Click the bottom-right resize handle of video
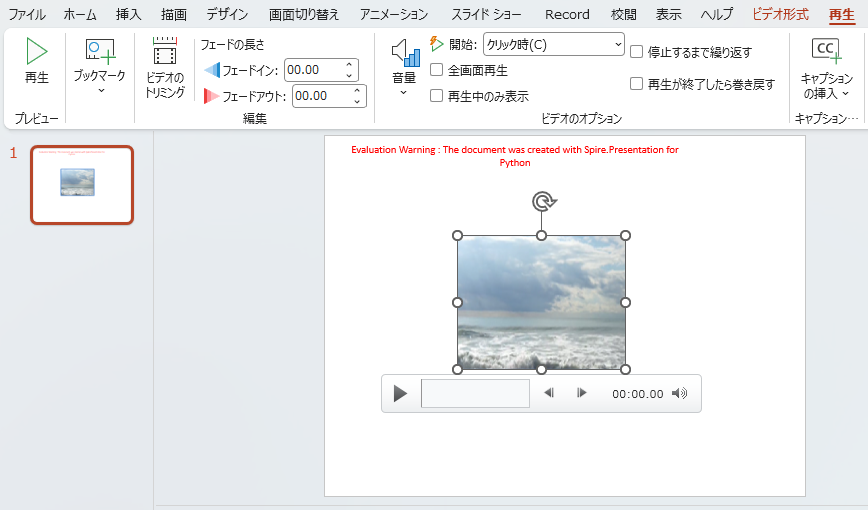Viewport: 868px width, 510px height. click(625, 369)
